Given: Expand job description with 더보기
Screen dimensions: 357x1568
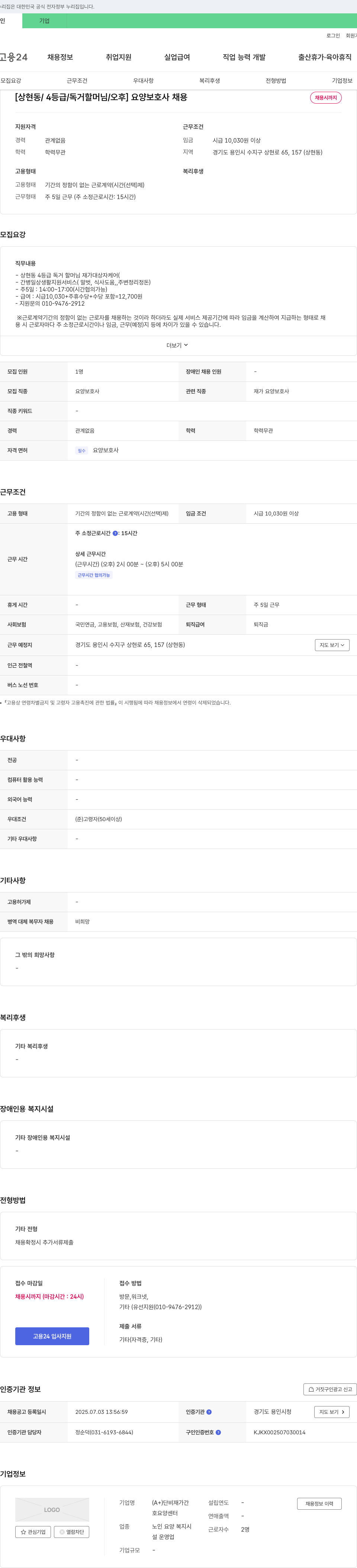Looking at the screenshot, I should click(x=177, y=345).
